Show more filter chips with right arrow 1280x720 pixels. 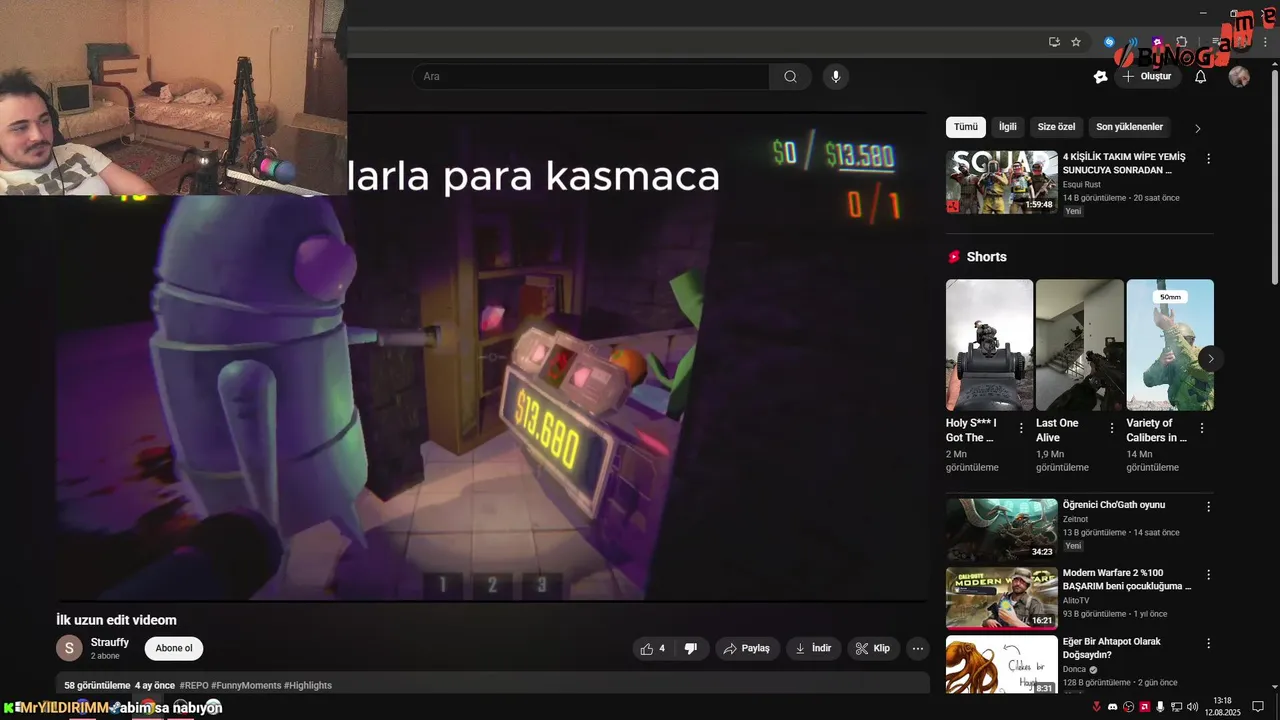tap(1198, 128)
